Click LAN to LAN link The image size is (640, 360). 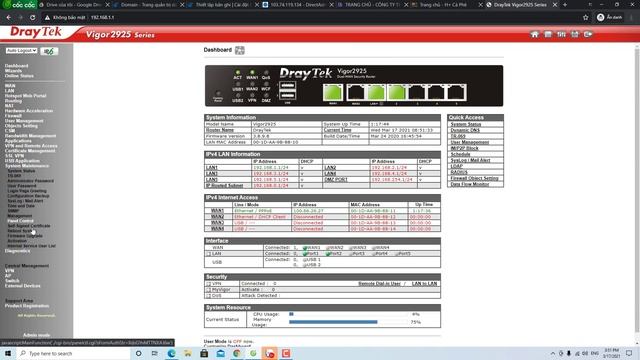tap(424, 284)
